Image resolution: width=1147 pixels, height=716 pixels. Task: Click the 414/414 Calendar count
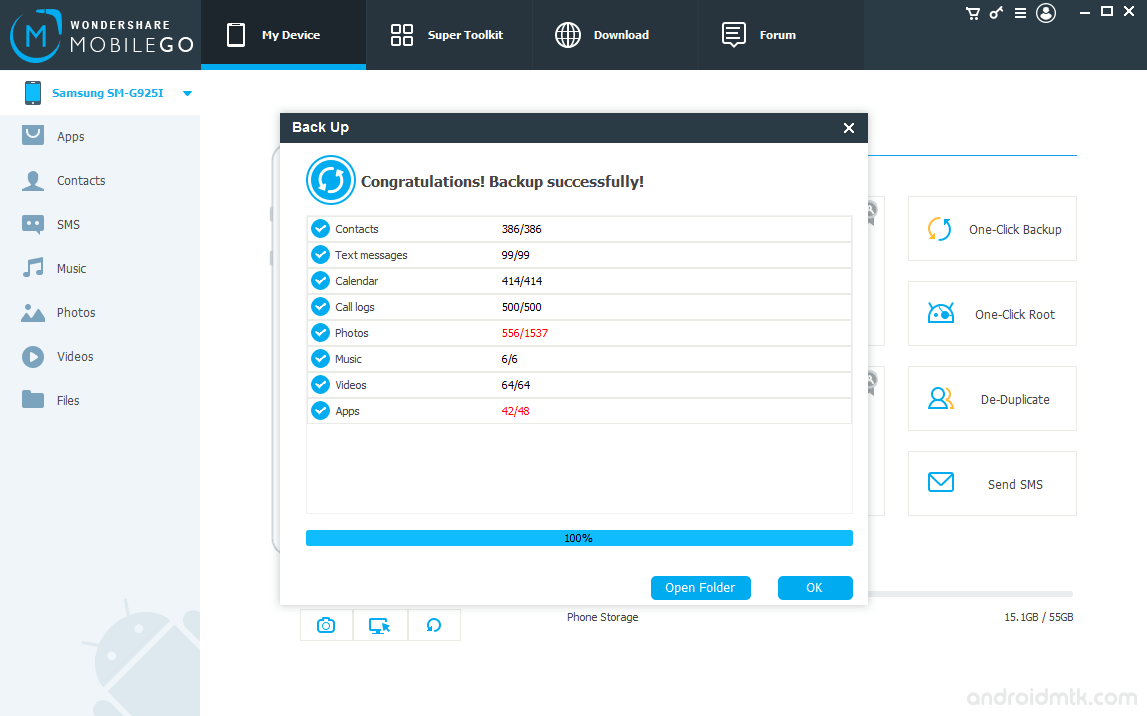(522, 281)
